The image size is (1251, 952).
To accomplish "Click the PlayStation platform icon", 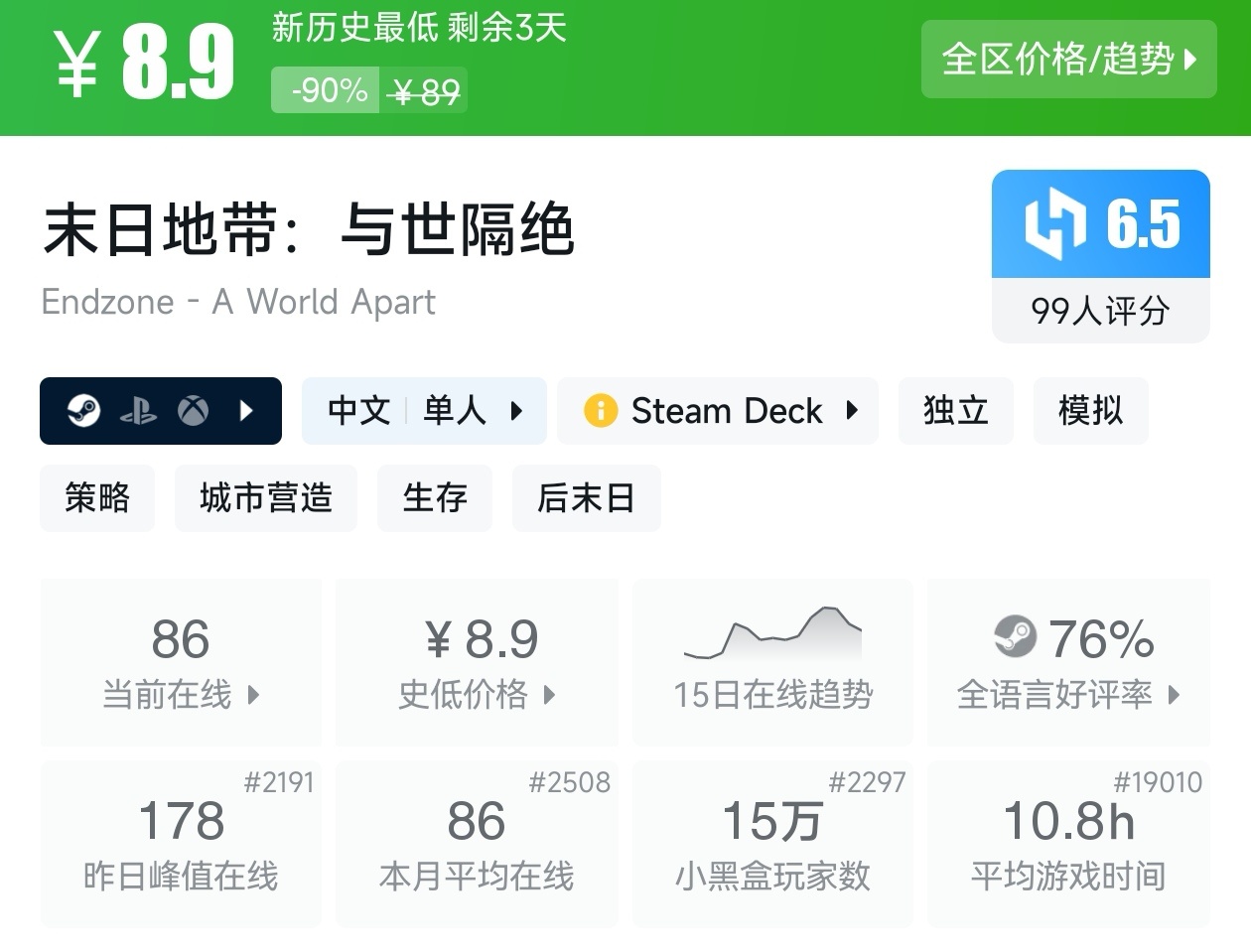I will tap(138, 411).
